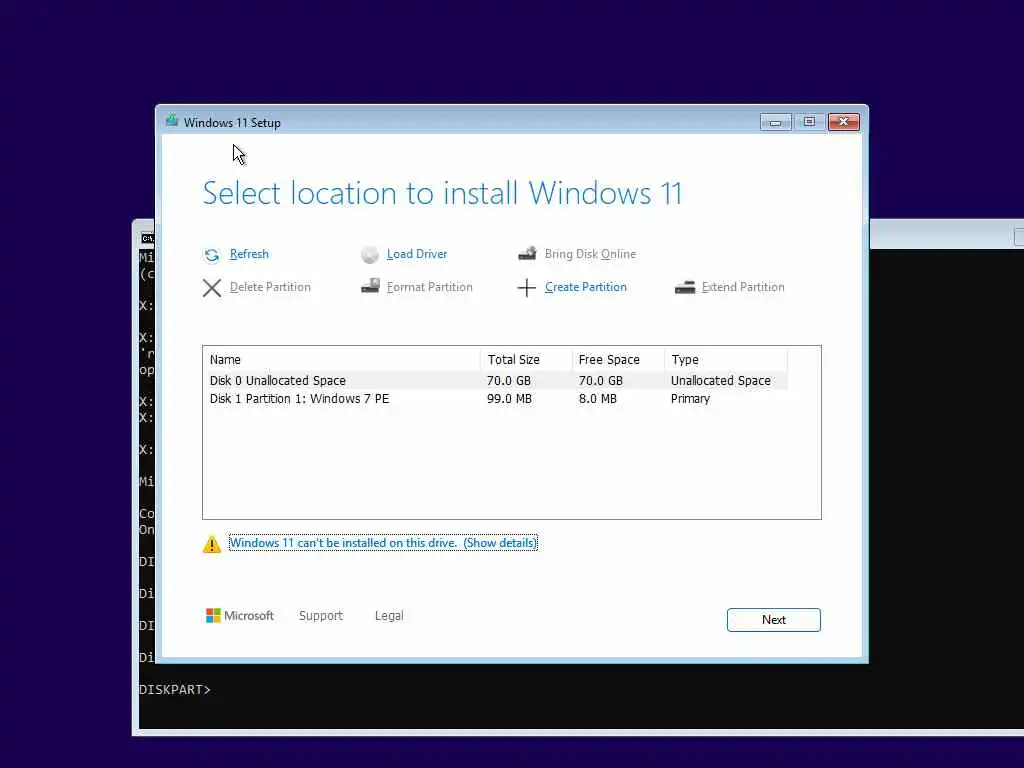Click the Create Partition plus icon
Image resolution: width=1024 pixels, height=768 pixels.
526,288
